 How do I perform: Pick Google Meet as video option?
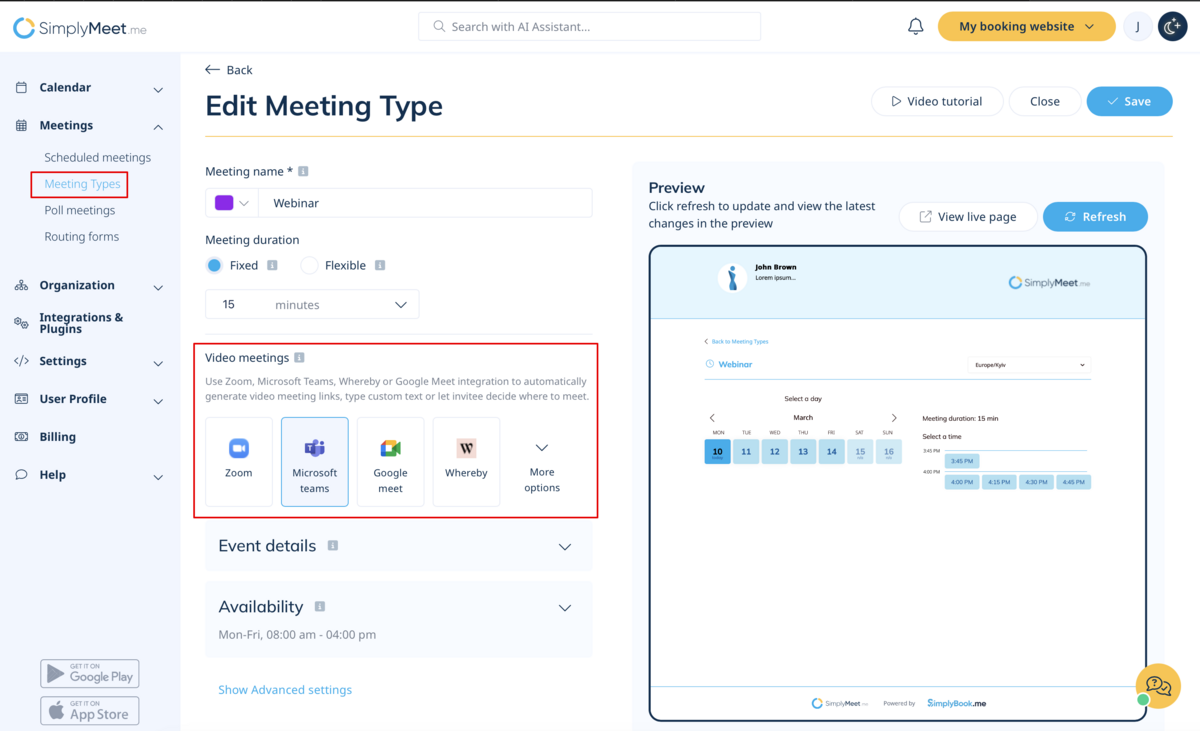tap(390, 461)
